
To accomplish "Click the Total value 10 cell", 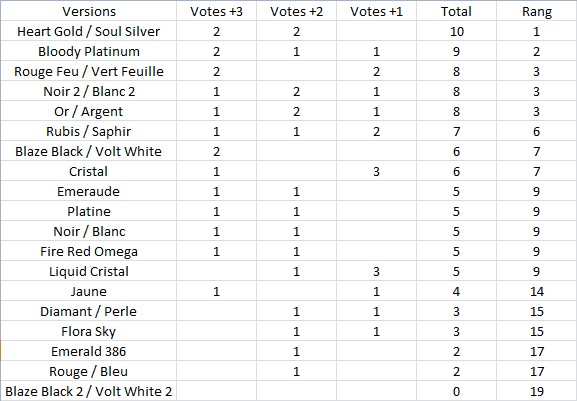I will click(456, 31).
